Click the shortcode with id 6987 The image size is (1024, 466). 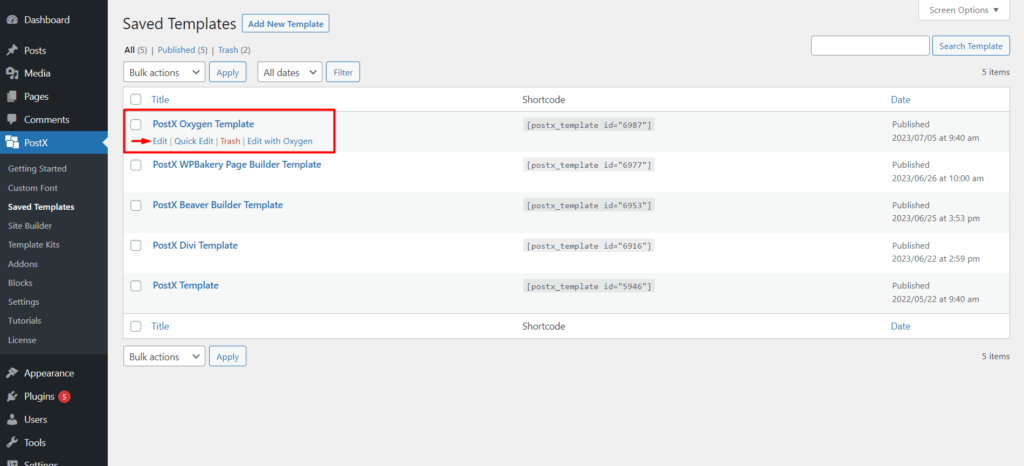(x=588, y=125)
